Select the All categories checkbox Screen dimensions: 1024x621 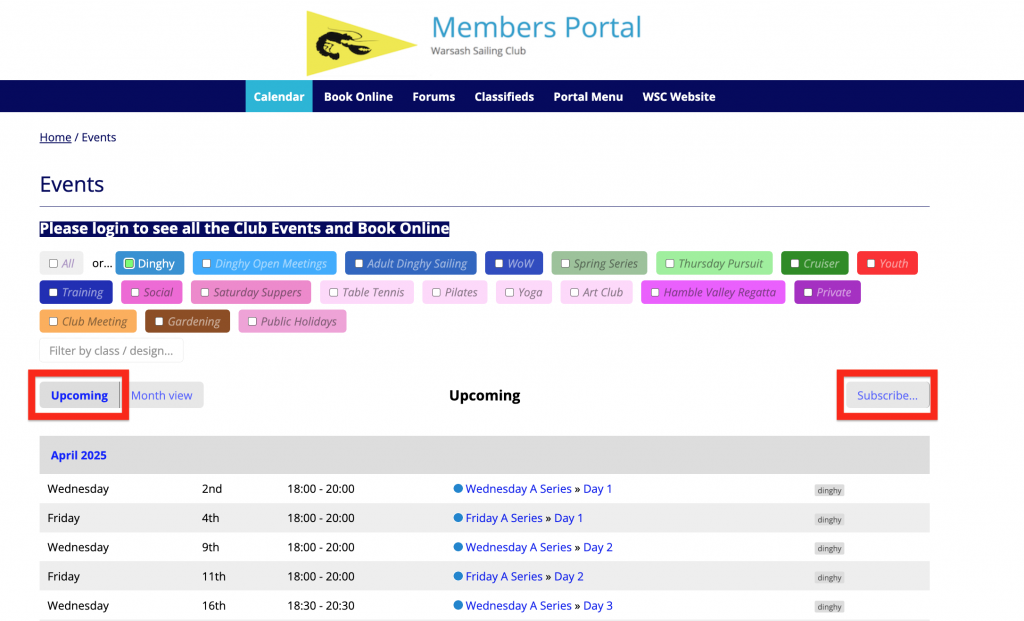coord(53,264)
